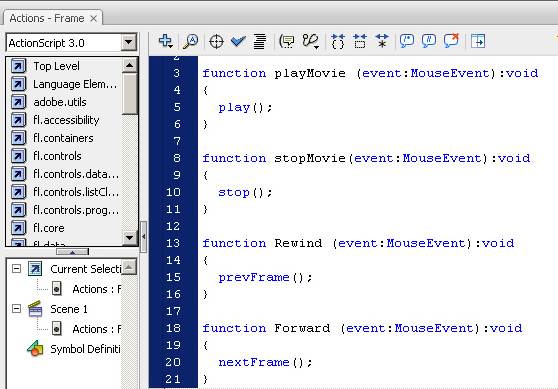Screen dimensions: 558x389
Task: Check syntax with the blue checkmark
Action: [238, 41]
